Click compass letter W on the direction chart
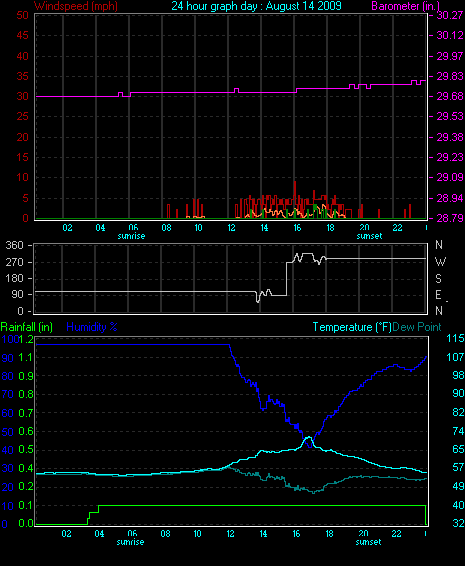465x566 pixels. (x=440, y=262)
